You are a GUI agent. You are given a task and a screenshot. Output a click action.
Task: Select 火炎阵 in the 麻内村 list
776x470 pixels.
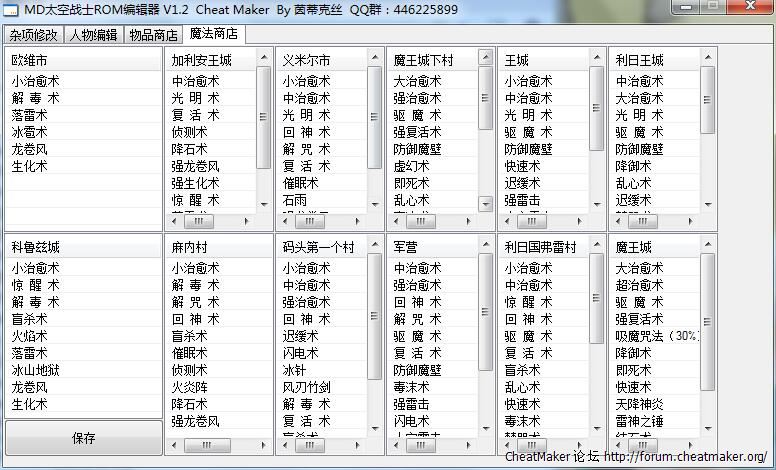[x=189, y=387]
